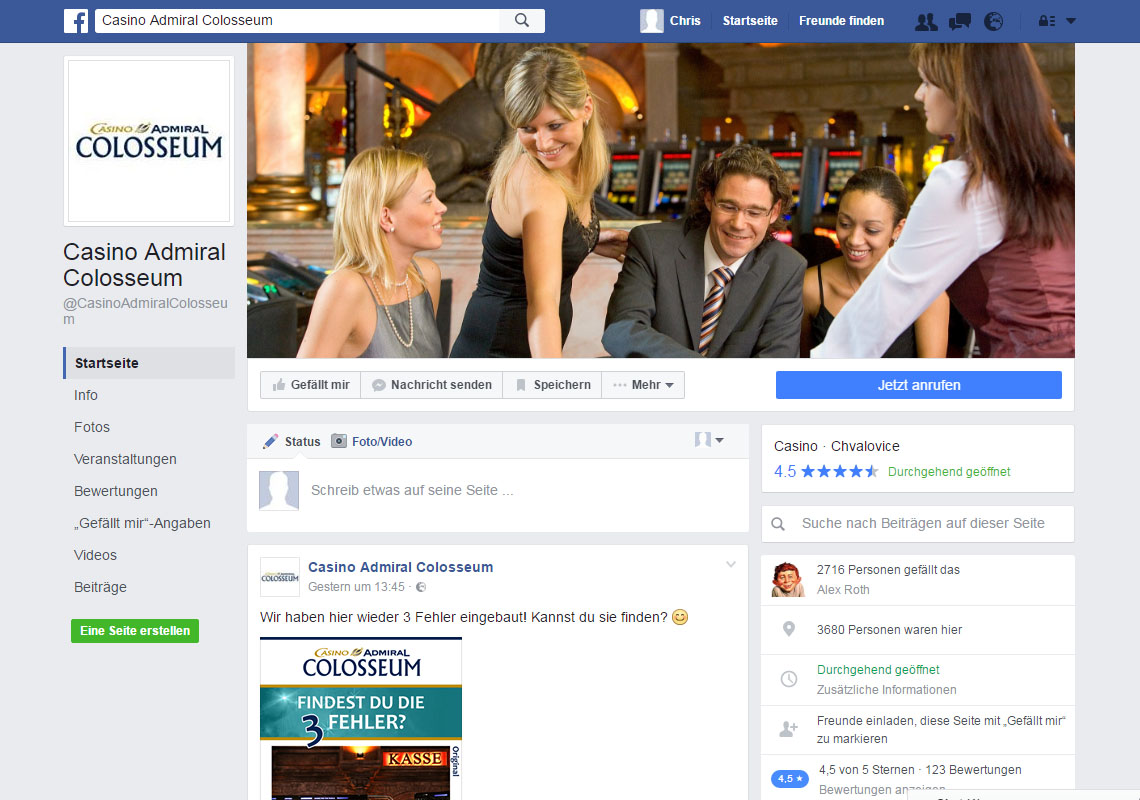Open „Gefällt mir“-Angaben in sidebar
This screenshot has height=800, width=1140.
point(142,523)
